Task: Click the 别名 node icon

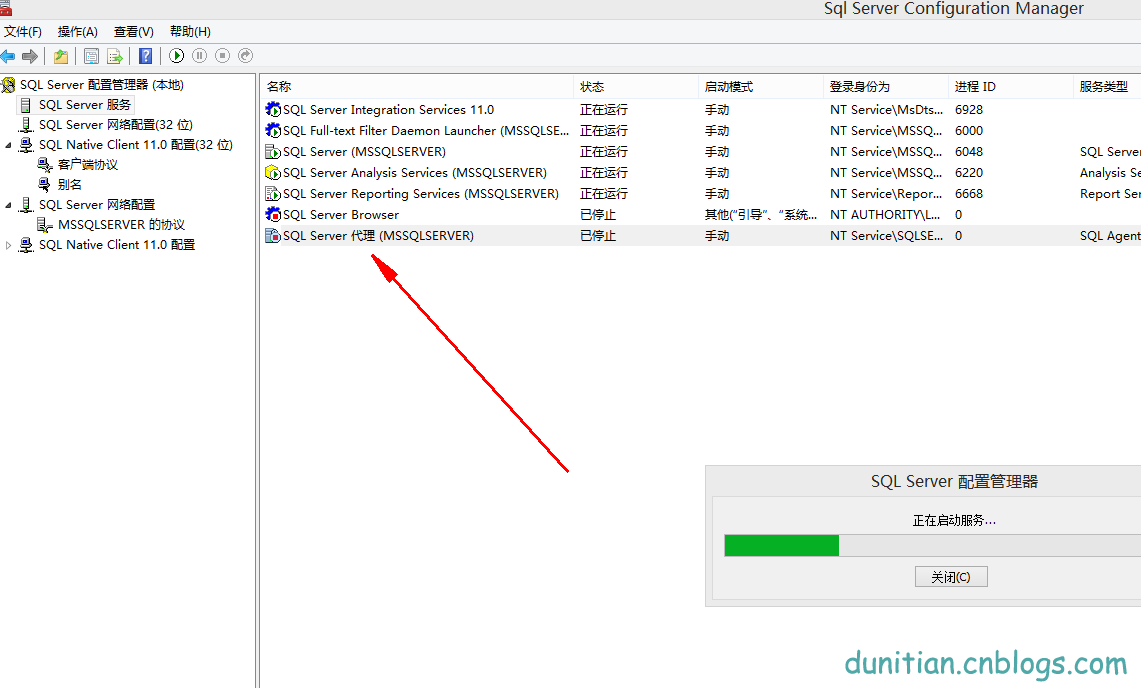Action: [x=45, y=185]
